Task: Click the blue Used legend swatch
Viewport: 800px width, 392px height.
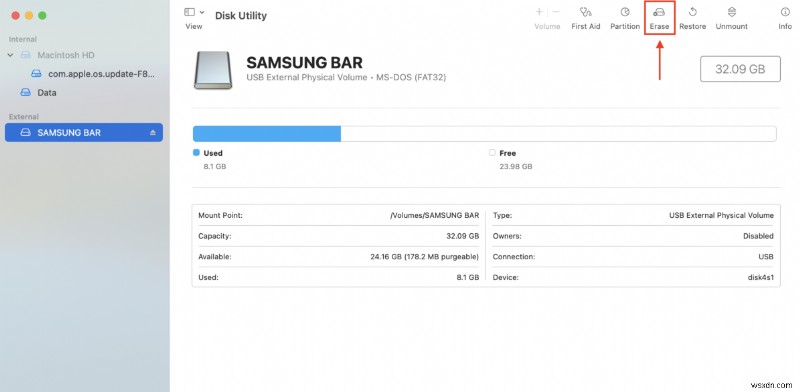Action: pyautogui.click(x=196, y=153)
